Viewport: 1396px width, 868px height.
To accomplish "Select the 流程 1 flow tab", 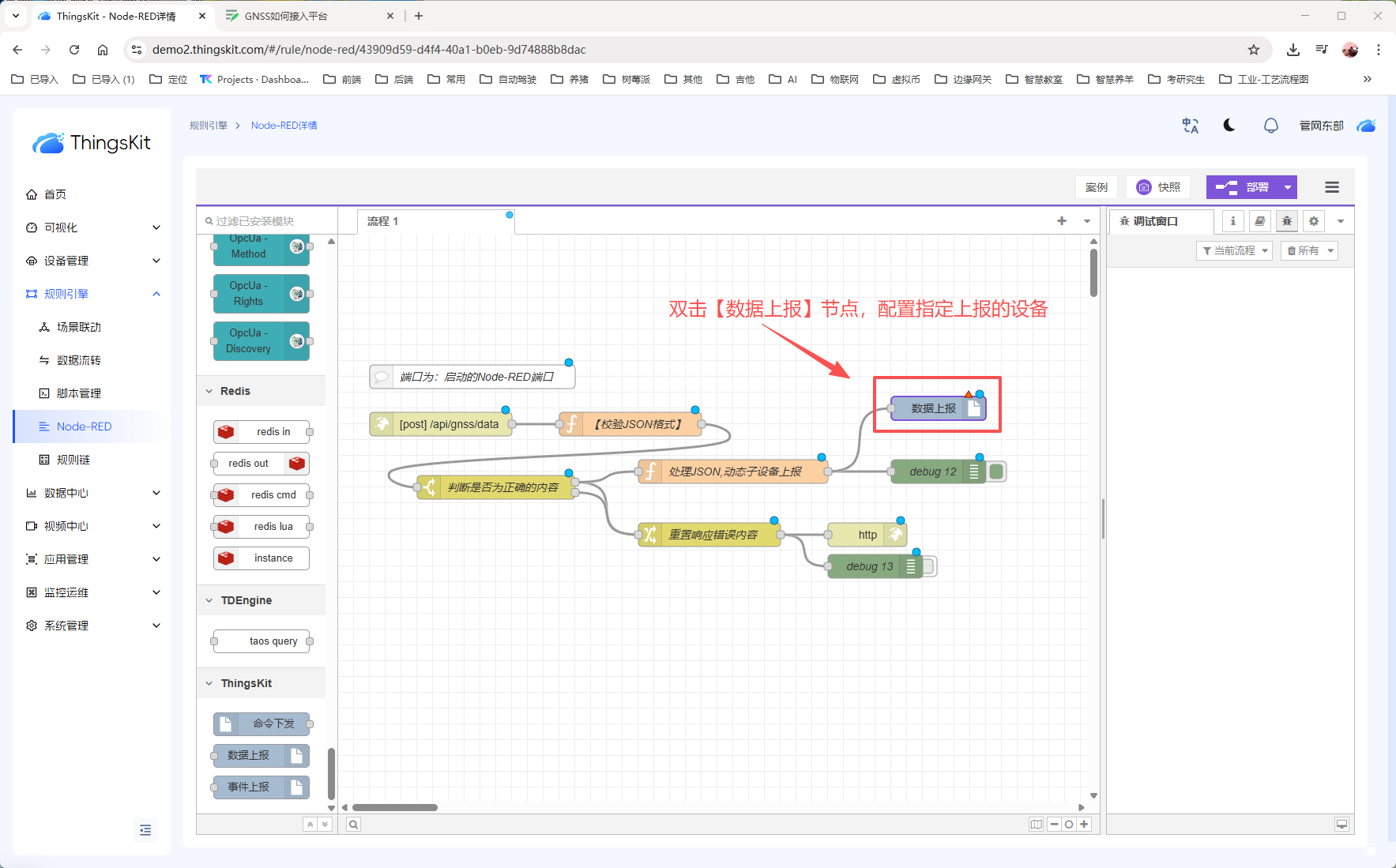I will pos(383,221).
